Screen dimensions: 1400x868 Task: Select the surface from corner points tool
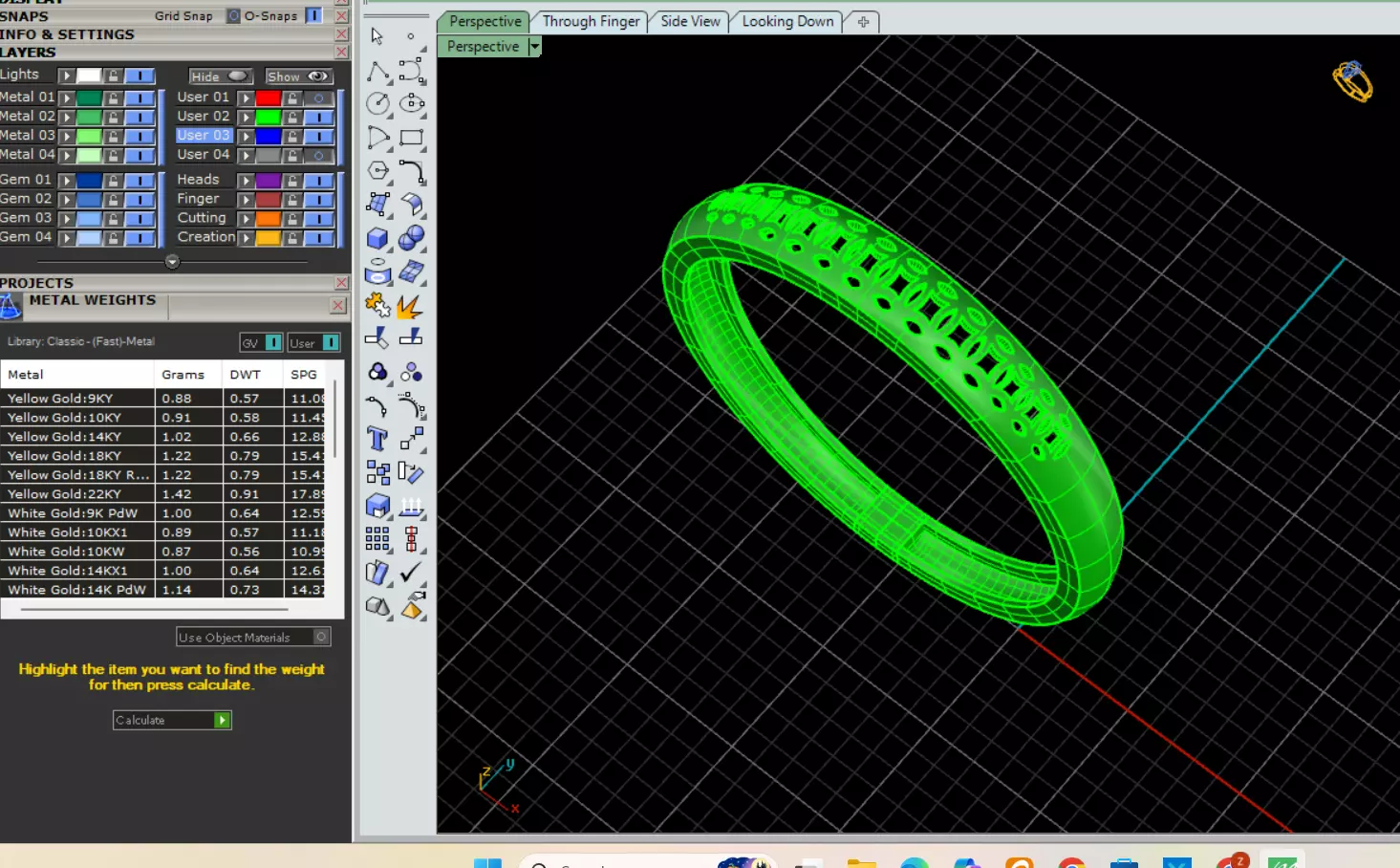click(377, 204)
